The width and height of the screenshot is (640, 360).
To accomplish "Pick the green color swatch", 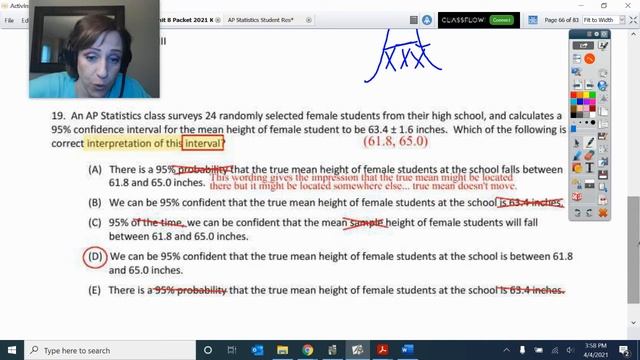I will click(592, 95).
